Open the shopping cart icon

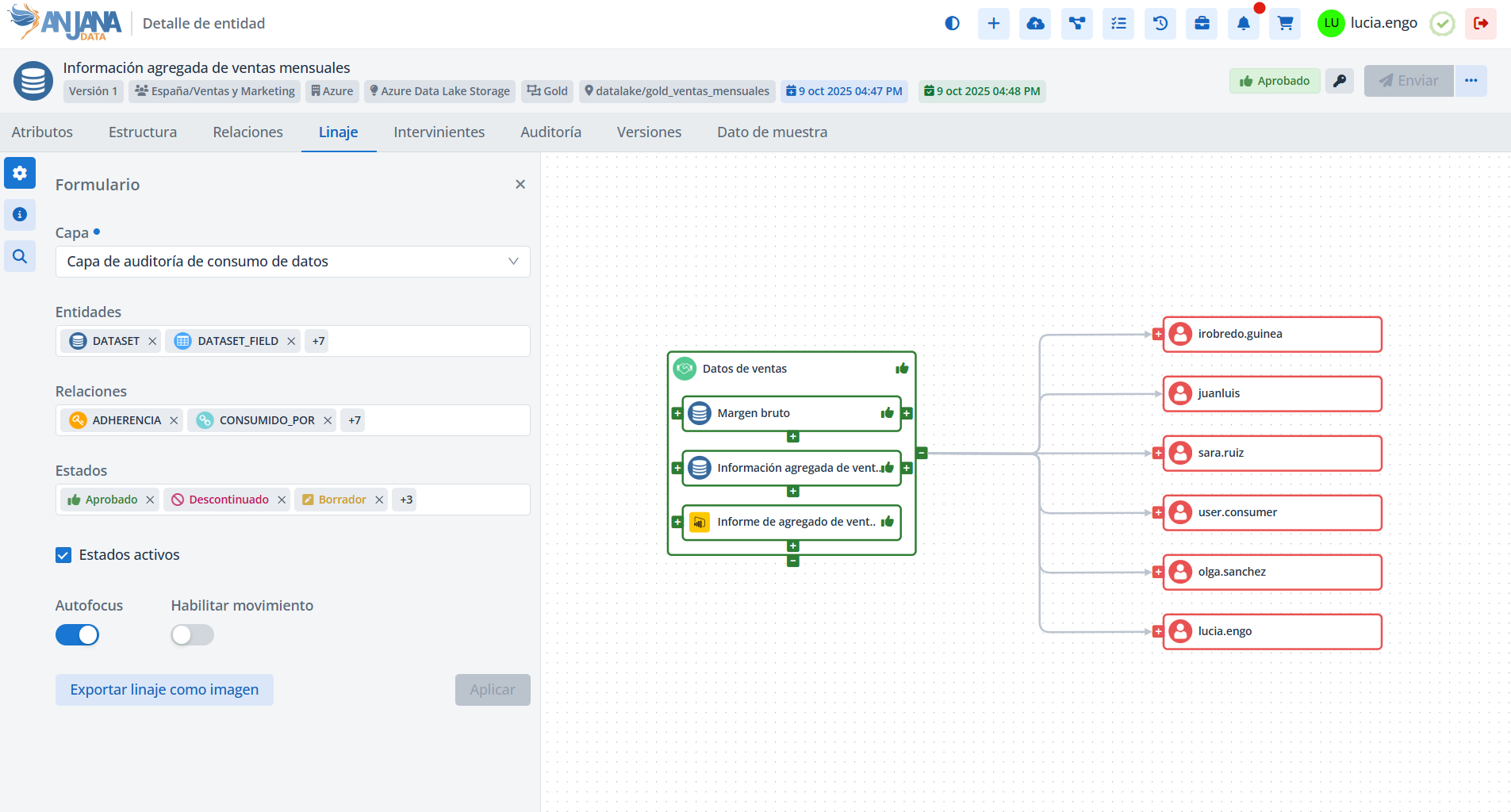1285,24
